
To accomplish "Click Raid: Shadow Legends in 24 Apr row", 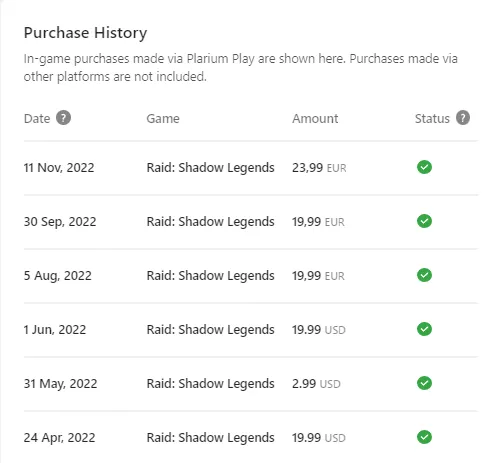I will [x=210, y=438].
